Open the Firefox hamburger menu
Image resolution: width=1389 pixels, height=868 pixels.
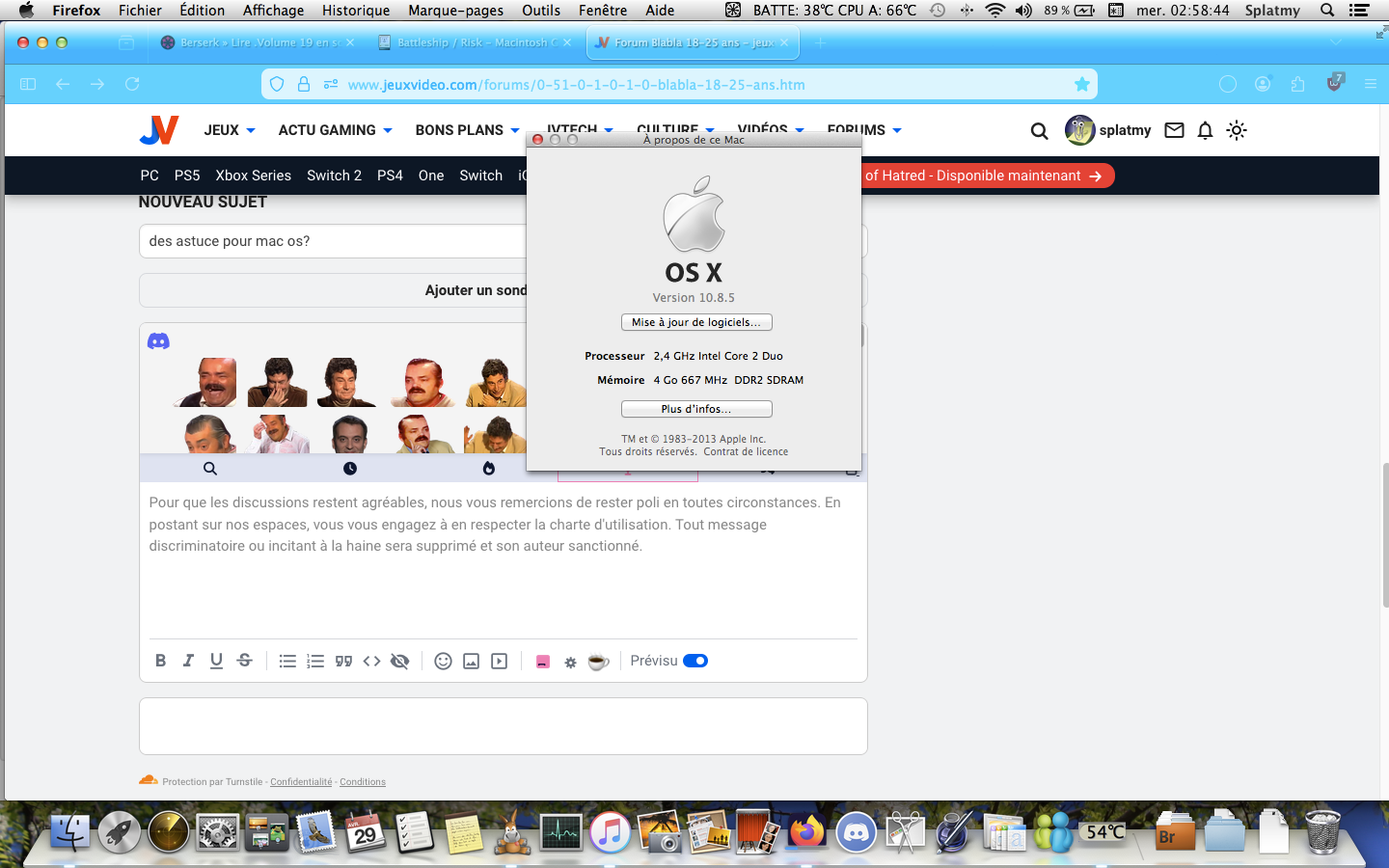click(x=1370, y=84)
